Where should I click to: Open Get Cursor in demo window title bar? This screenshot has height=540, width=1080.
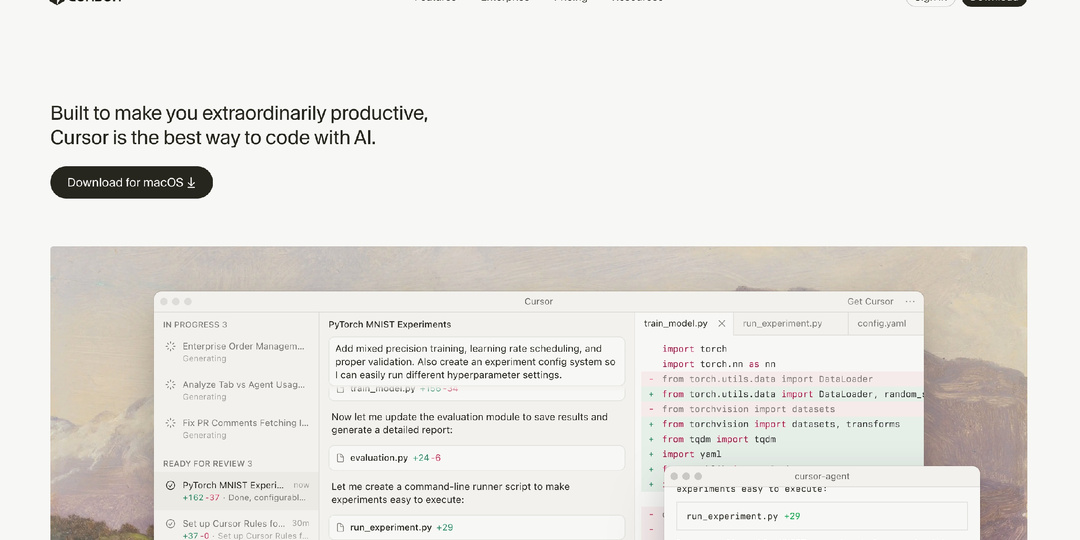870,302
